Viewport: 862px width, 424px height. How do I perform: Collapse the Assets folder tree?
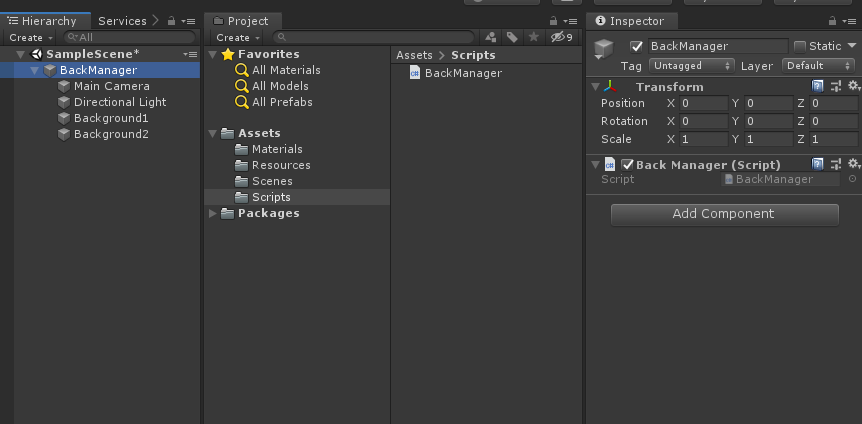pos(212,134)
